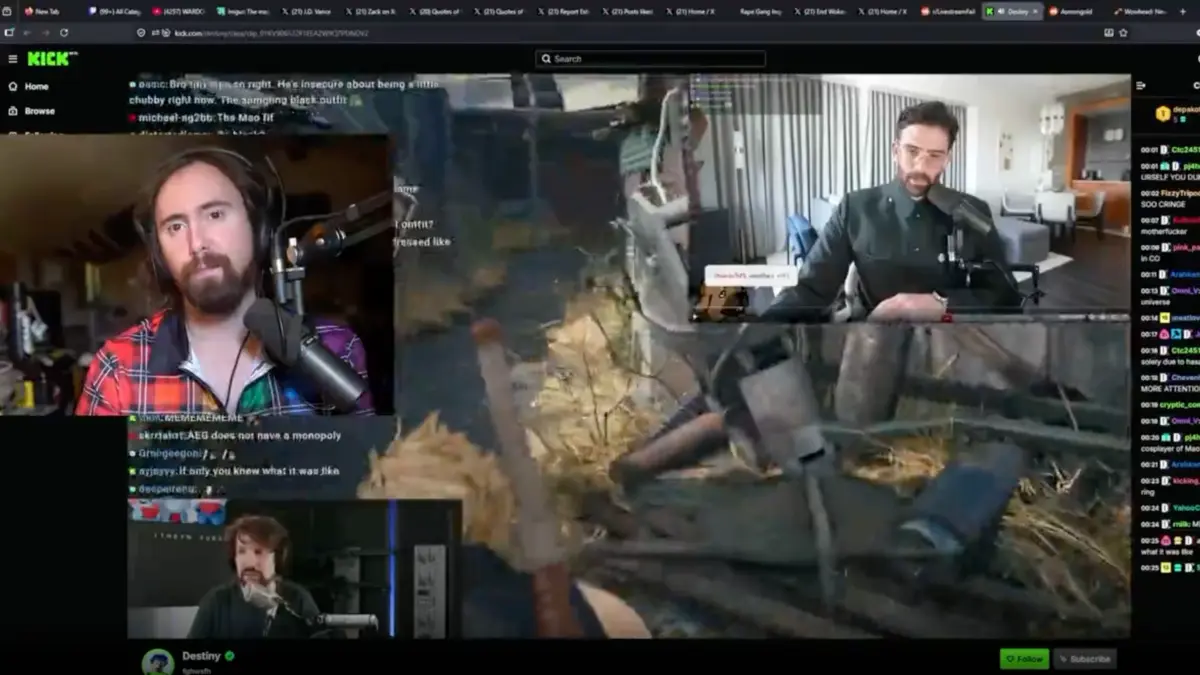This screenshot has width=1200, height=675.
Task: Focus the Kick Search box
Action: pos(651,59)
